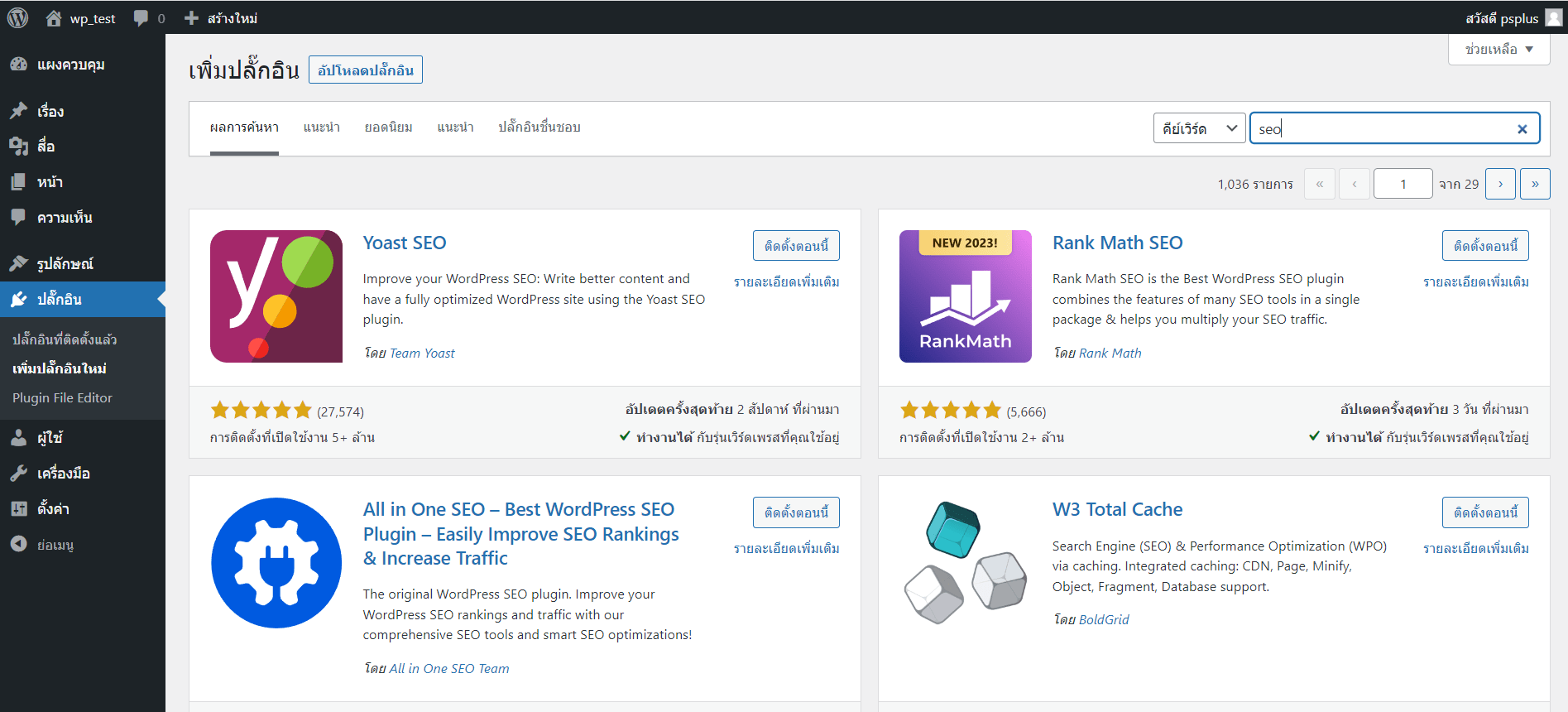Open Yoast SEO title link
The image size is (1568, 712).
click(x=405, y=243)
